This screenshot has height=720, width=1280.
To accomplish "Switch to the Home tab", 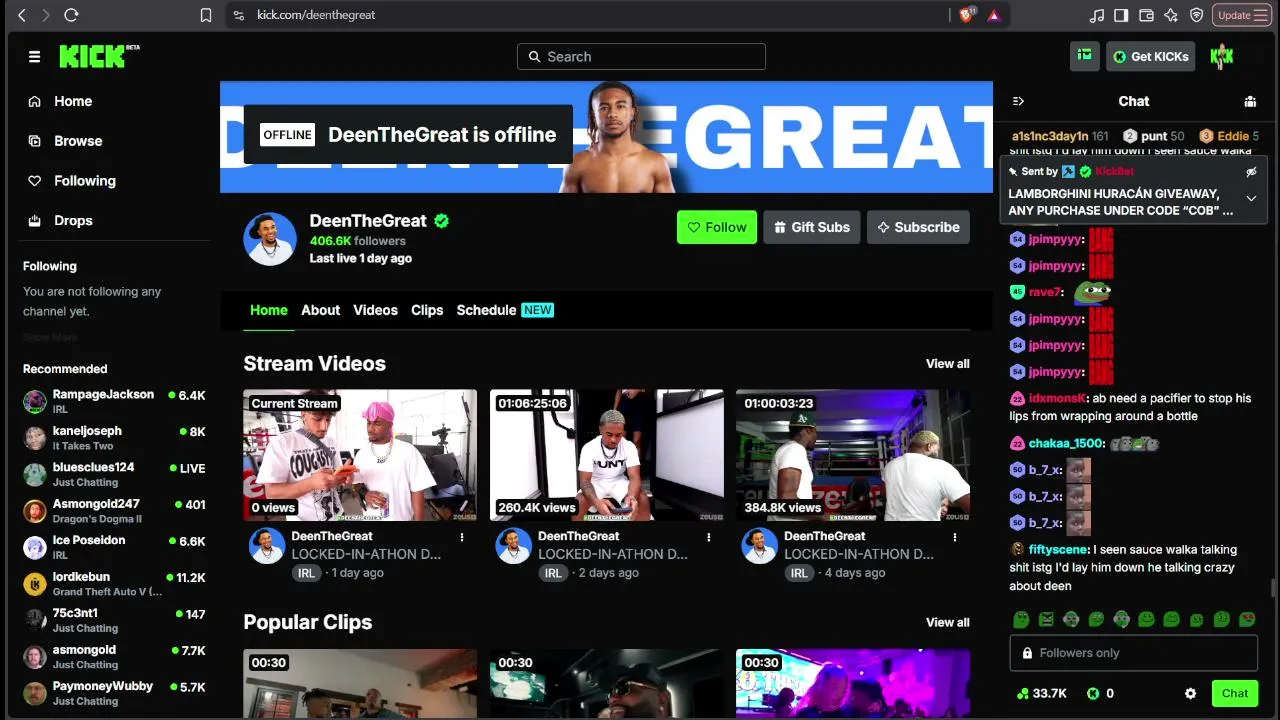I will pyautogui.click(x=269, y=310).
